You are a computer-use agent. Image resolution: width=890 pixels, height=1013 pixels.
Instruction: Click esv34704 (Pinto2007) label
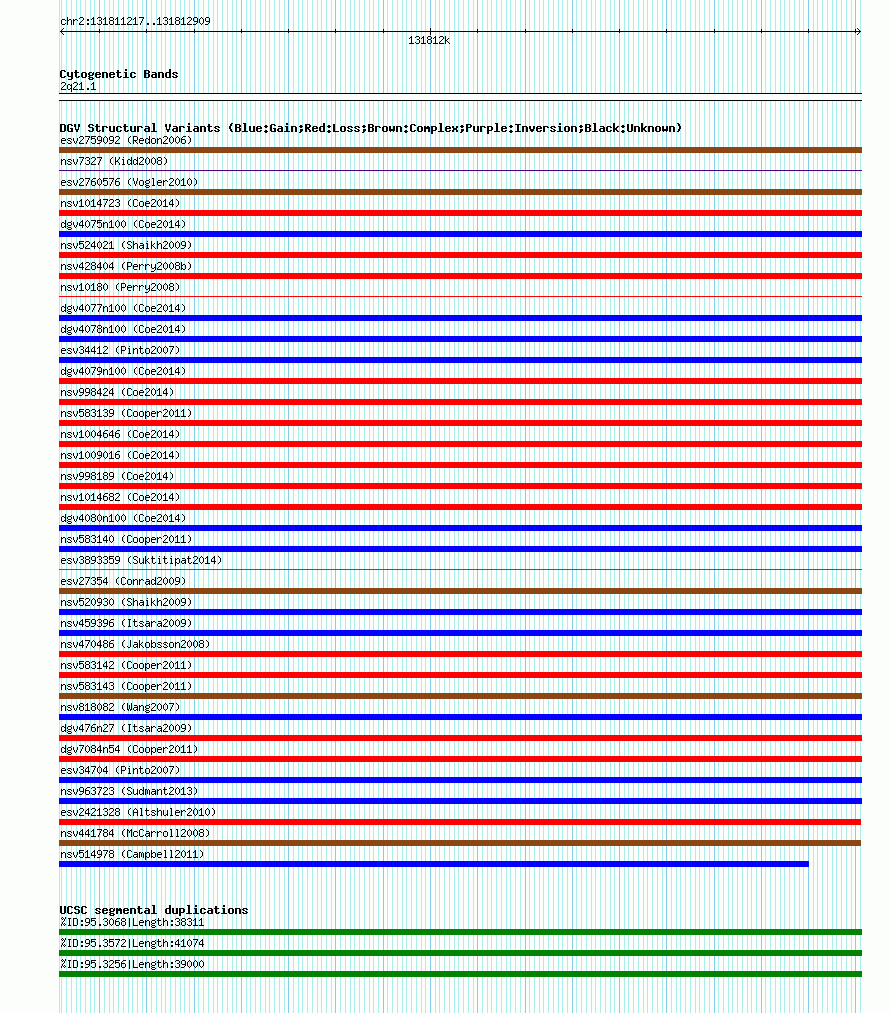[120, 770]
